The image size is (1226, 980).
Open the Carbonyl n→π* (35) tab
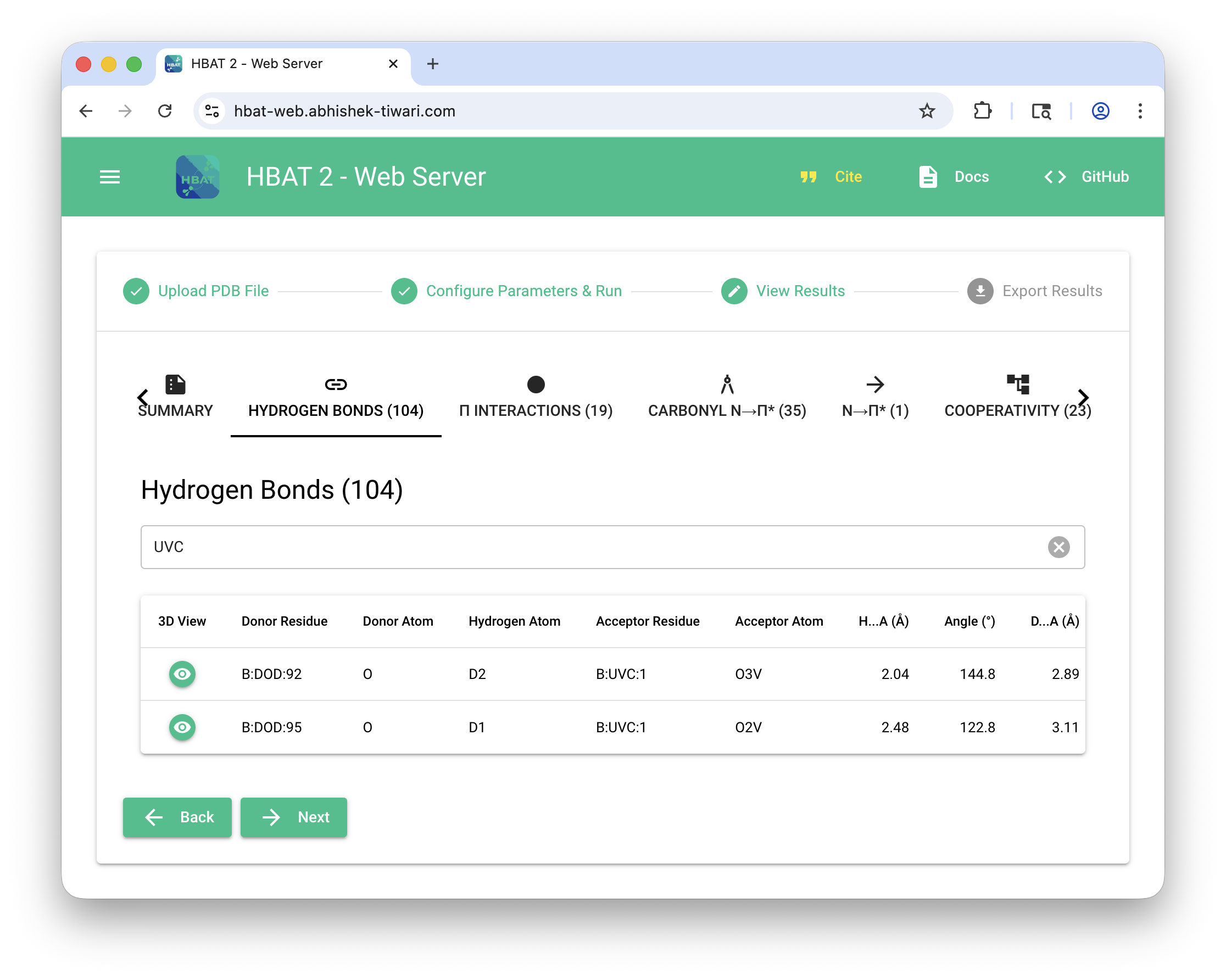[x=727, y=397]
